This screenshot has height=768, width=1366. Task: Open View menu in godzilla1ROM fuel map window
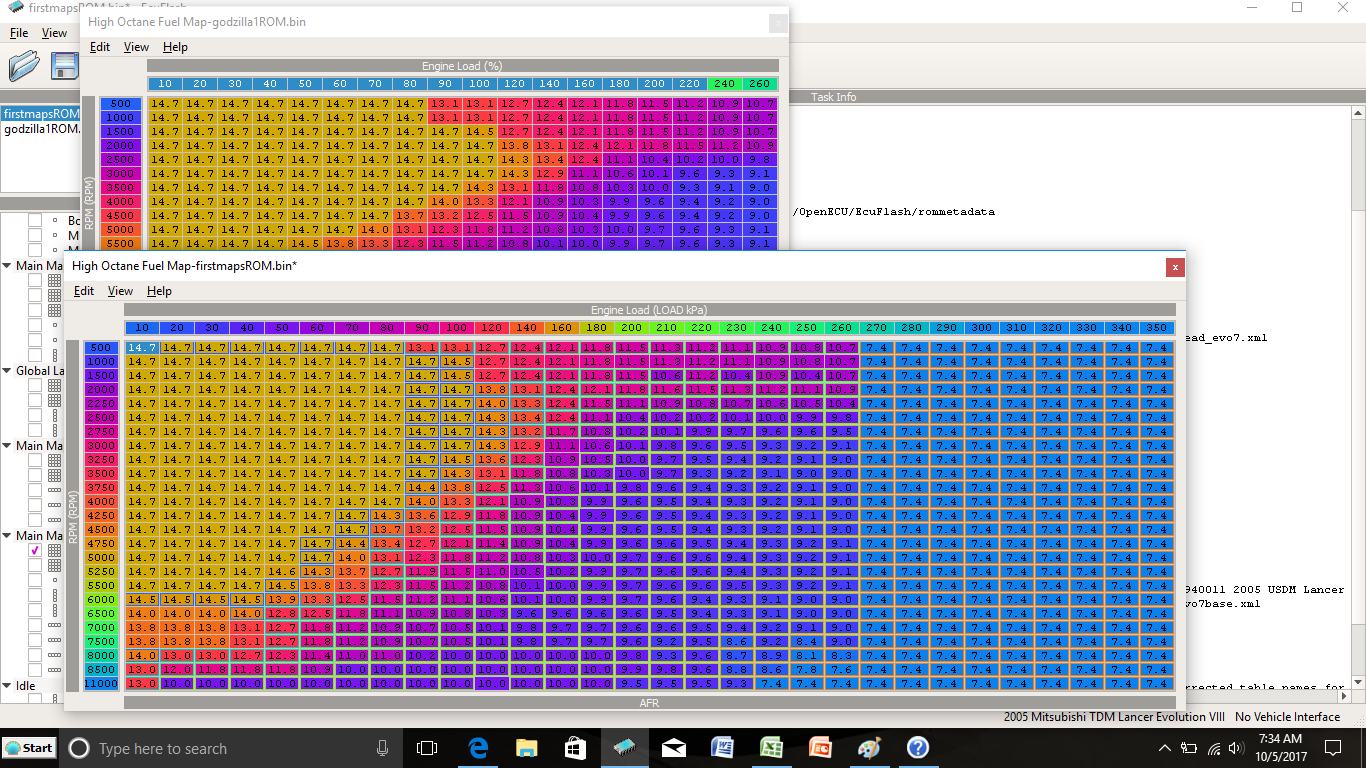point(136,47)
